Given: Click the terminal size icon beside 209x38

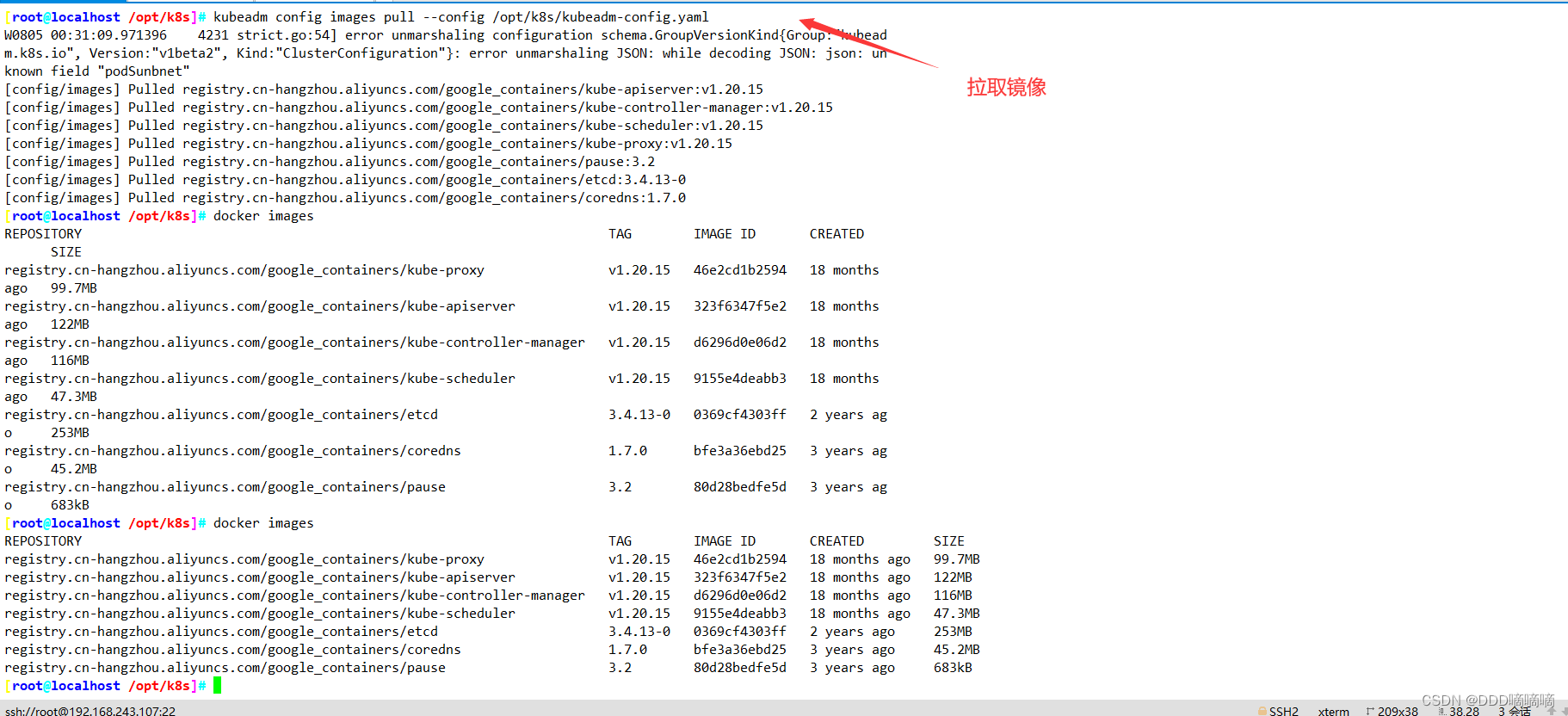Looking at the screenshot, I should [x=1369, y=711].
